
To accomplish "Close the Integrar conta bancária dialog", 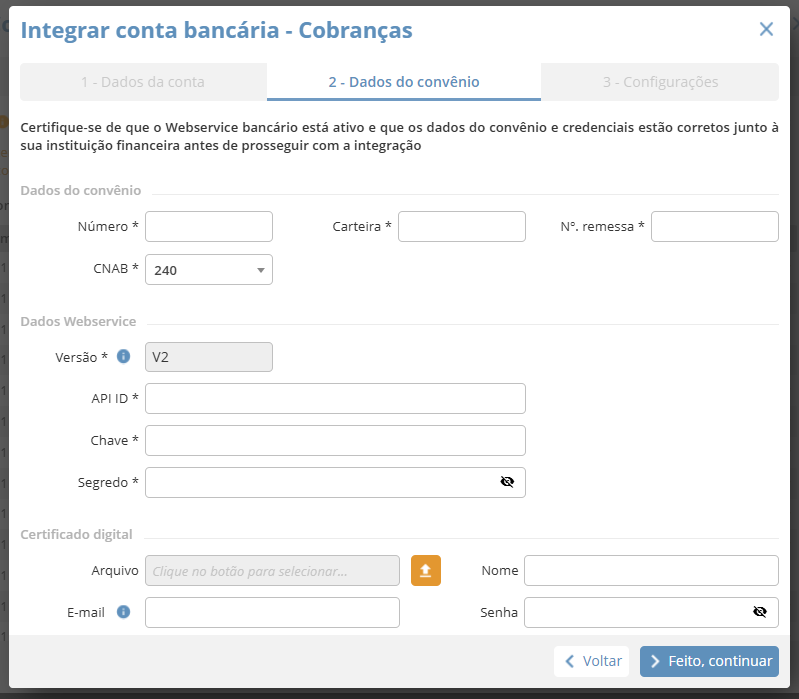I will 766,29.
